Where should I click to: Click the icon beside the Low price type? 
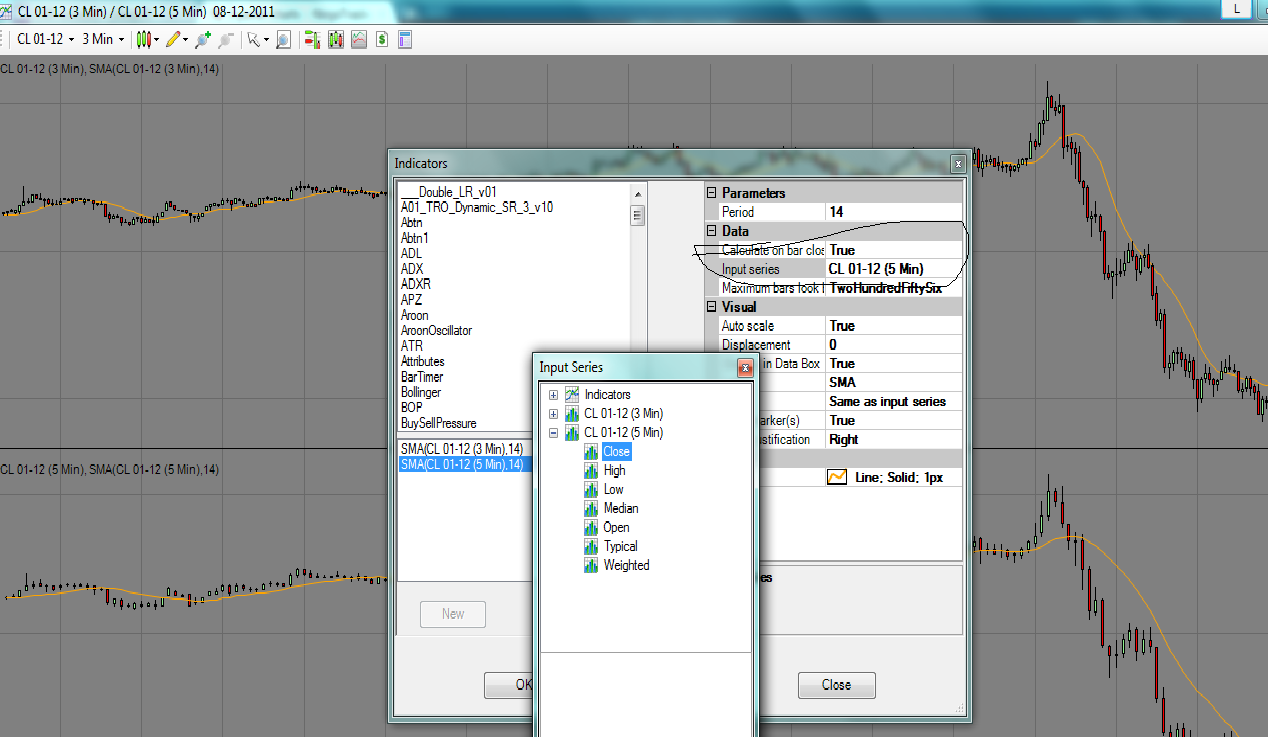(x=591, y=489)
